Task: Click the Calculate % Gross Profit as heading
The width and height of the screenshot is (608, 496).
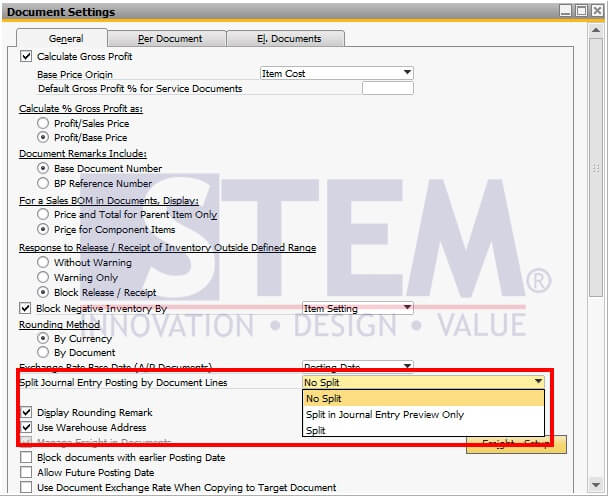Action: click(x=81, y=109)
